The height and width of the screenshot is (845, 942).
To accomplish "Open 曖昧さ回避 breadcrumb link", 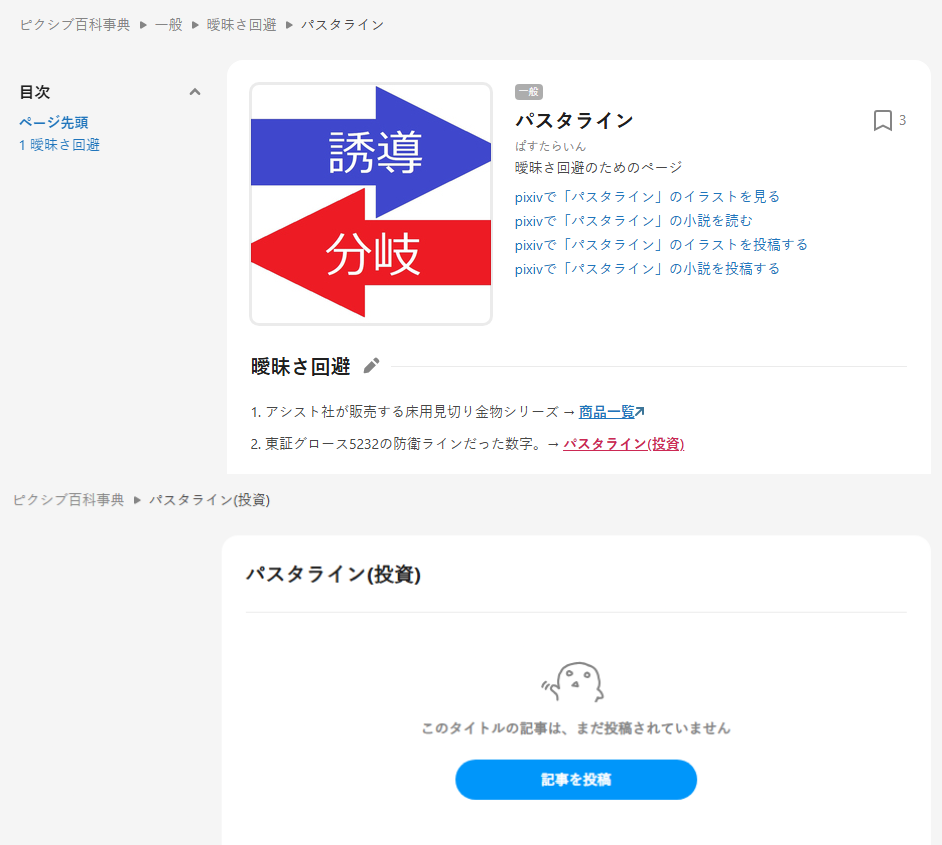I will [x=241, y=24].
